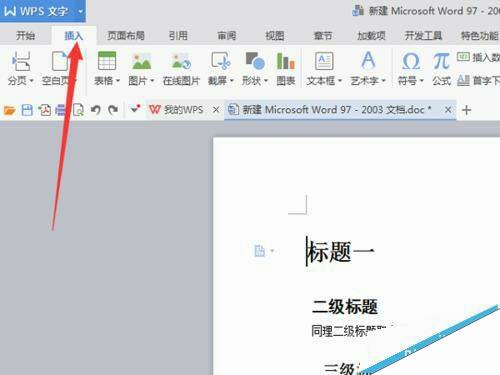The image size is (500, 375).
Task: Close the 新建 Microsoft Word 文档.doc tab
Action: pos(448,110)
